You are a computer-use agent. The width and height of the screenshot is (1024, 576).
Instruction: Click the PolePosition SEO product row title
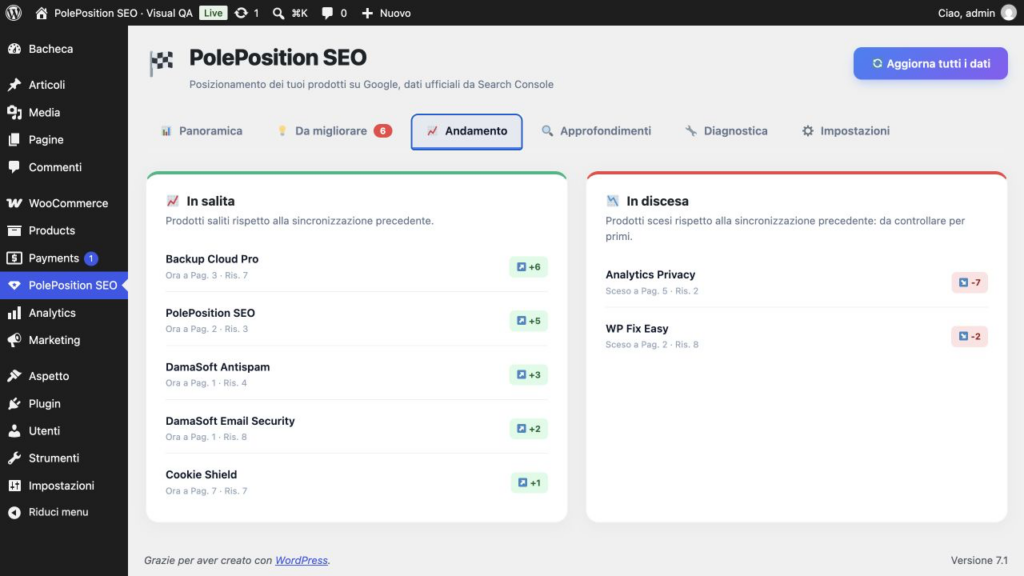[210, 313]
